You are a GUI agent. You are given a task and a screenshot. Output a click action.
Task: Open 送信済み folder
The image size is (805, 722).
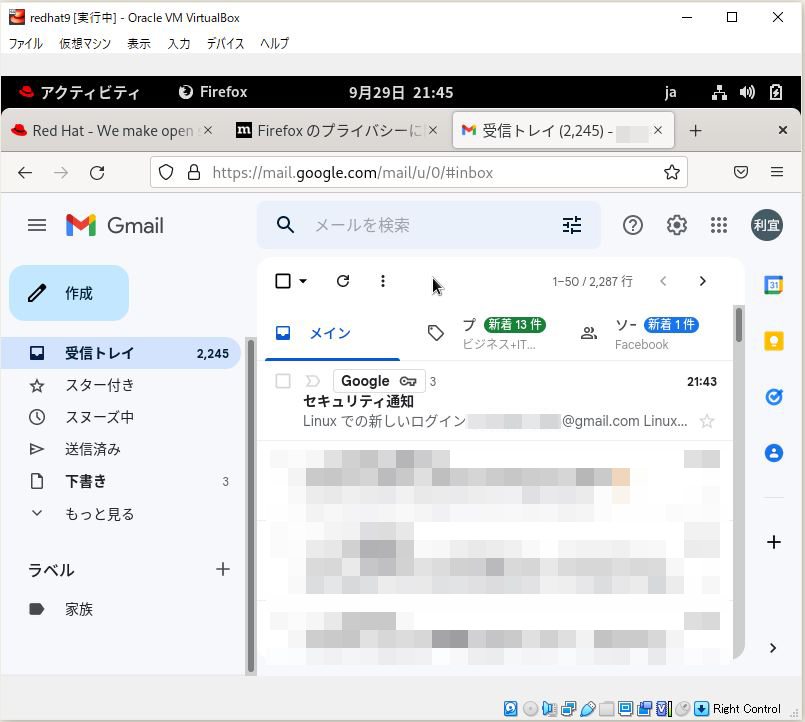121,449
